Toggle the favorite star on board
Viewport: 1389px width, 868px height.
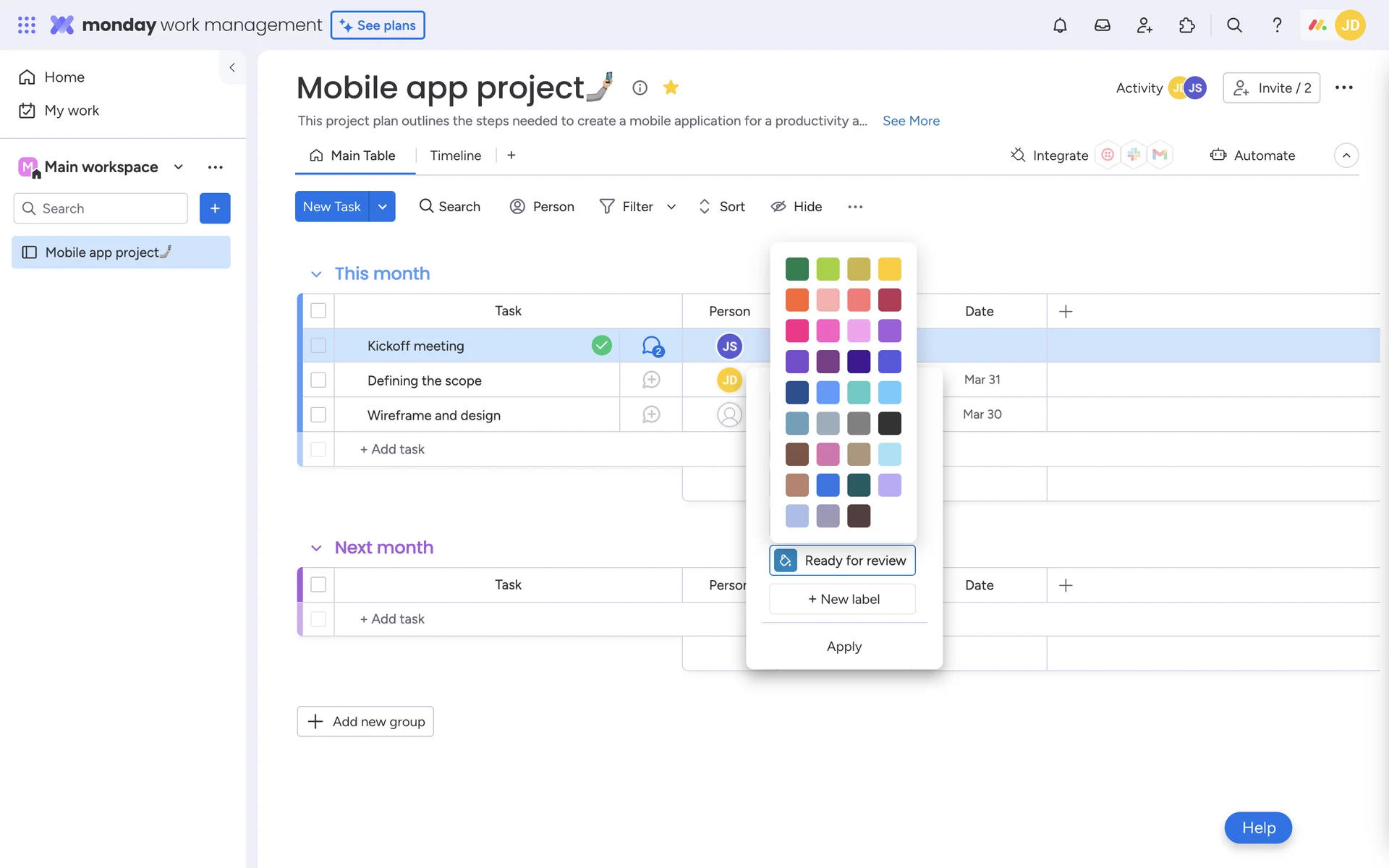click(671, 88)
